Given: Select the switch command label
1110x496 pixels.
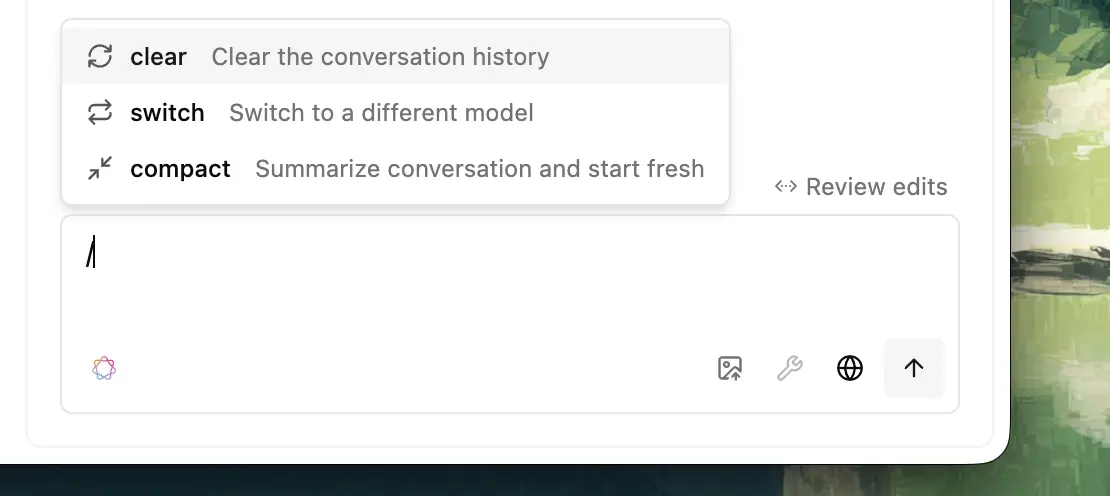Looking at the screenshot, I should 167,113.
